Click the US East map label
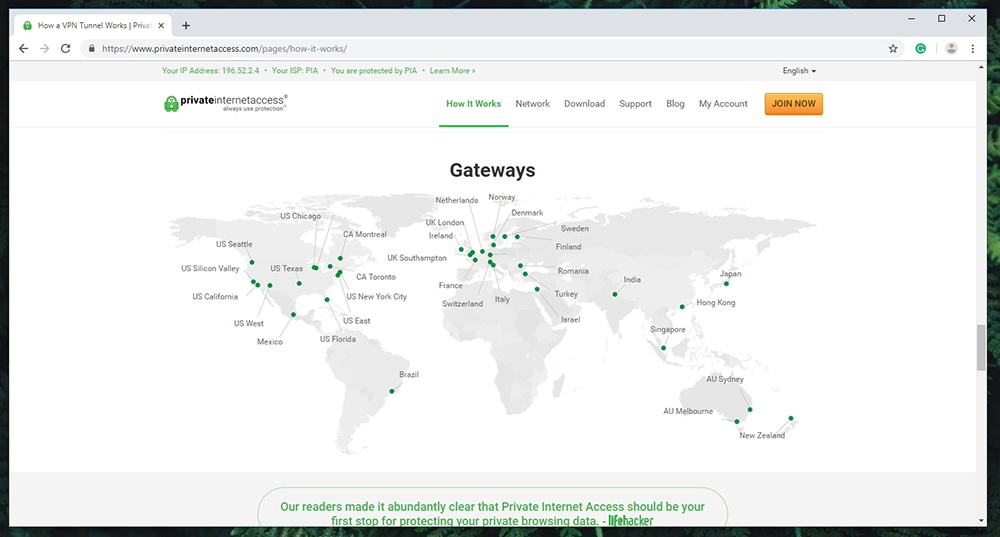 357,321
